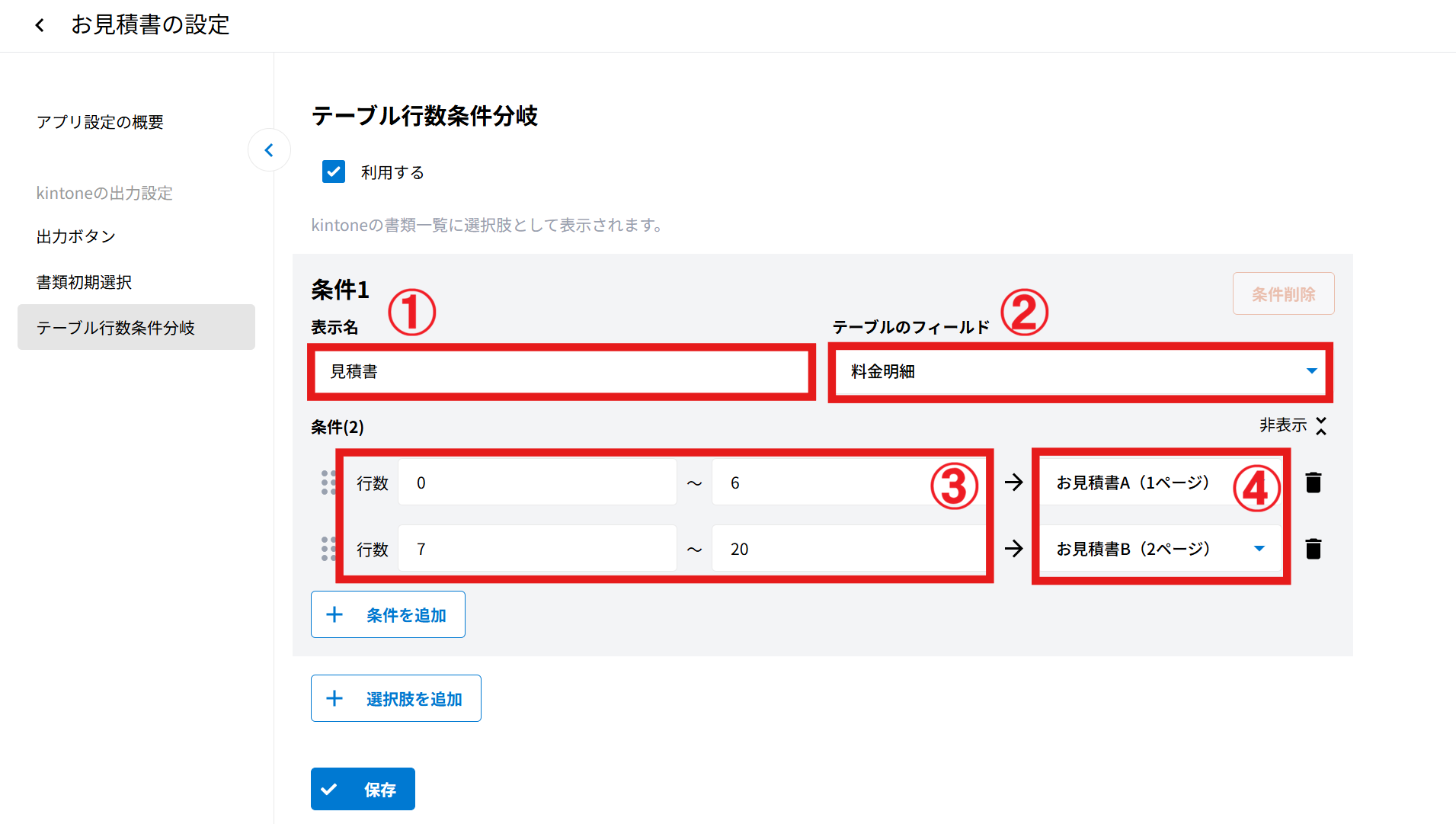
Task: Select 書類初期選択 in the sidebar
Action: pos(84,283)
